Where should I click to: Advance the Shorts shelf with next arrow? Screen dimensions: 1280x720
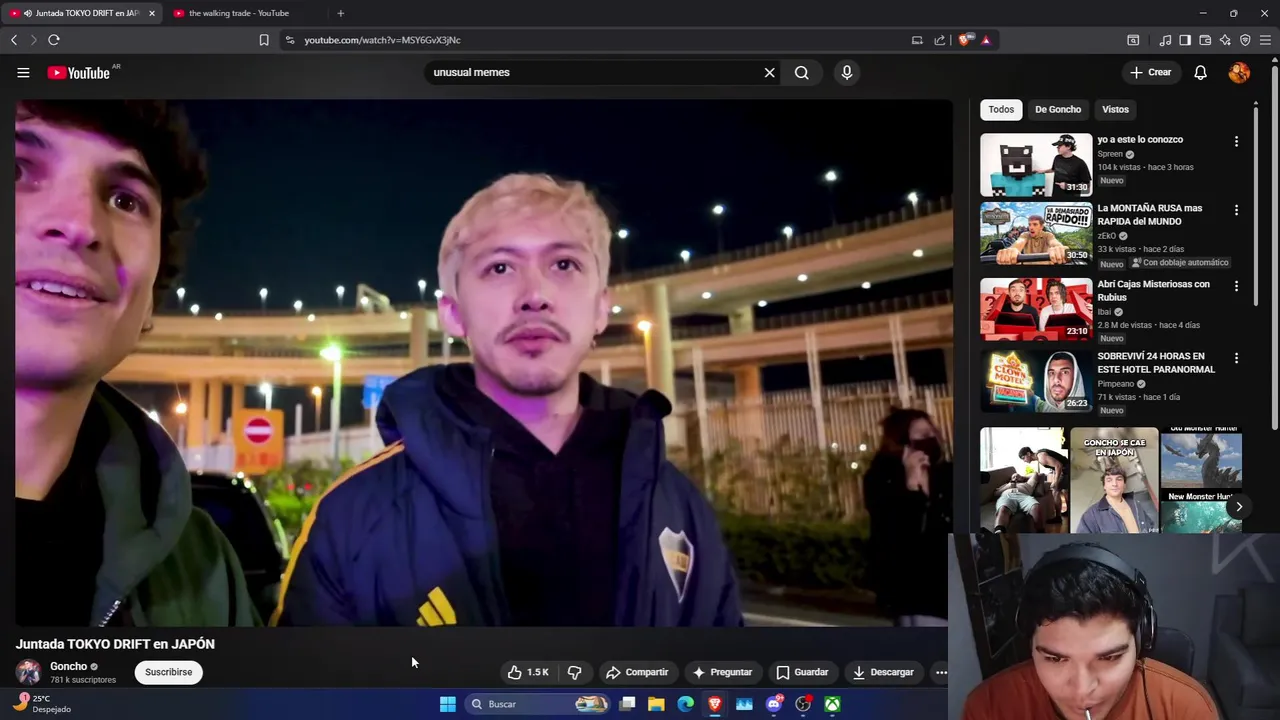(1238, 506)
